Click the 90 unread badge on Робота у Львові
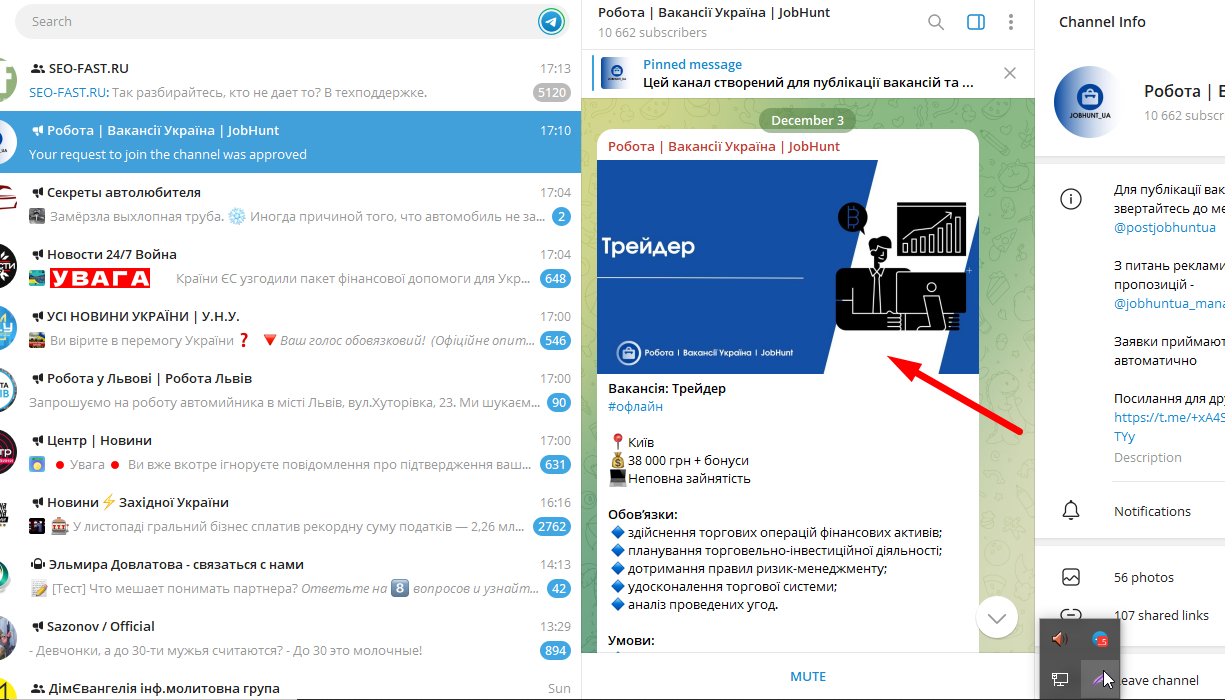The width and height of the screenshot is (1225, 700). (x=558, y=403)
